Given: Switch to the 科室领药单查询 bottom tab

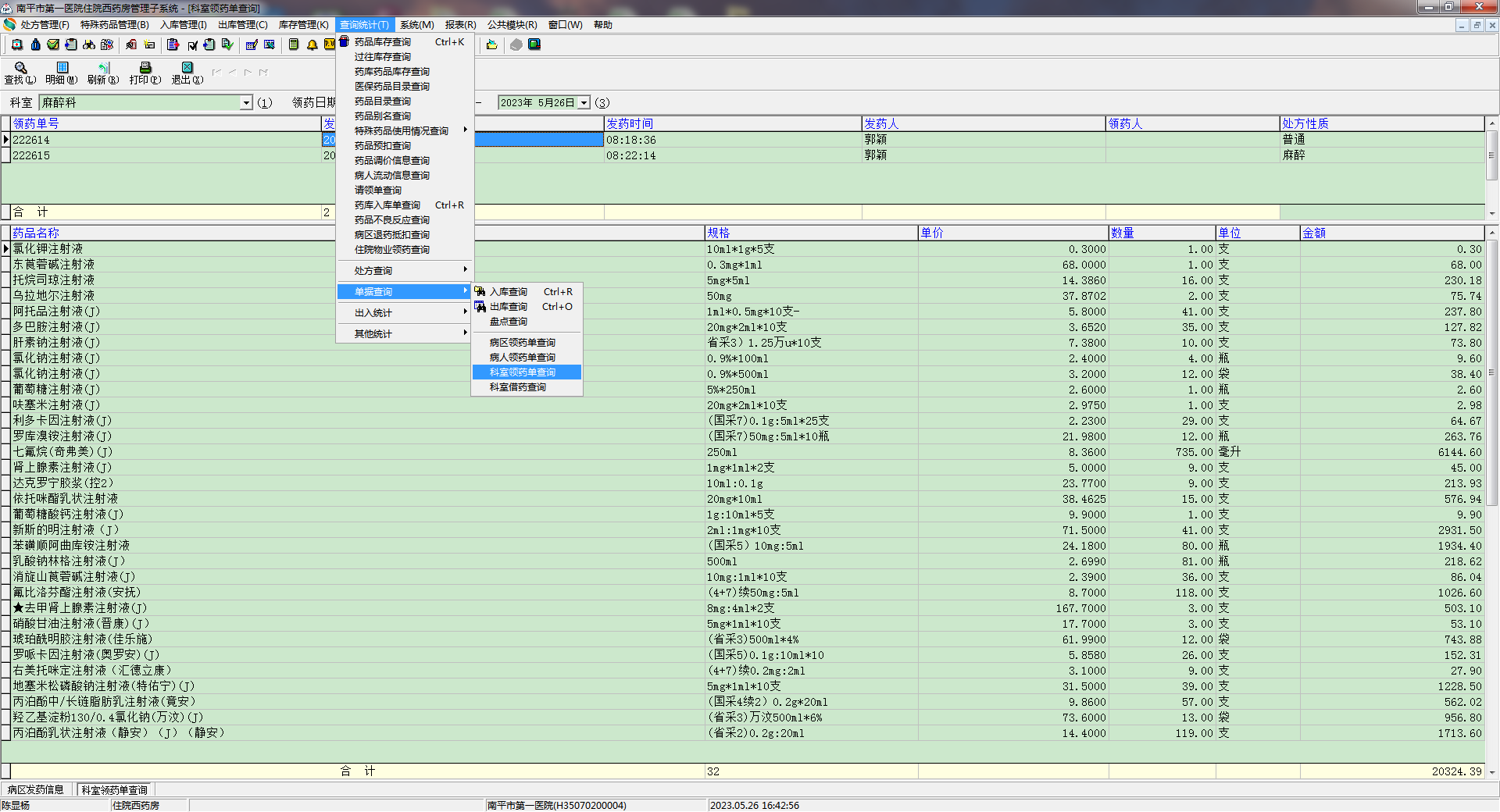Looking at the screenshot, I should [x=114, y=790].
